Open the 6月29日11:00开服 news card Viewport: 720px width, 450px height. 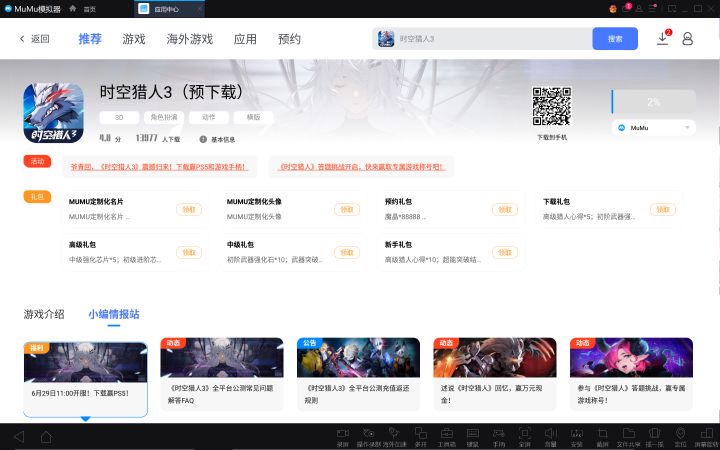pyautogui.click(x=85, y=379)
